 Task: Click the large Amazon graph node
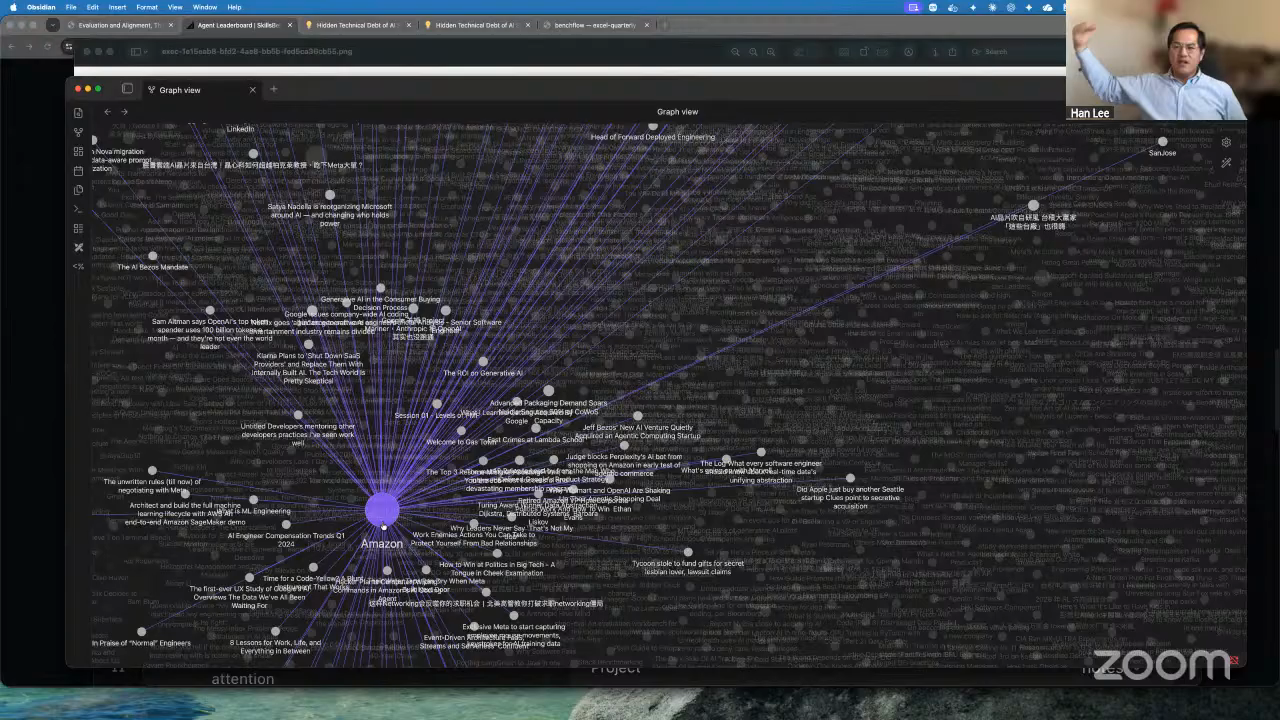[x=382, y=510]
